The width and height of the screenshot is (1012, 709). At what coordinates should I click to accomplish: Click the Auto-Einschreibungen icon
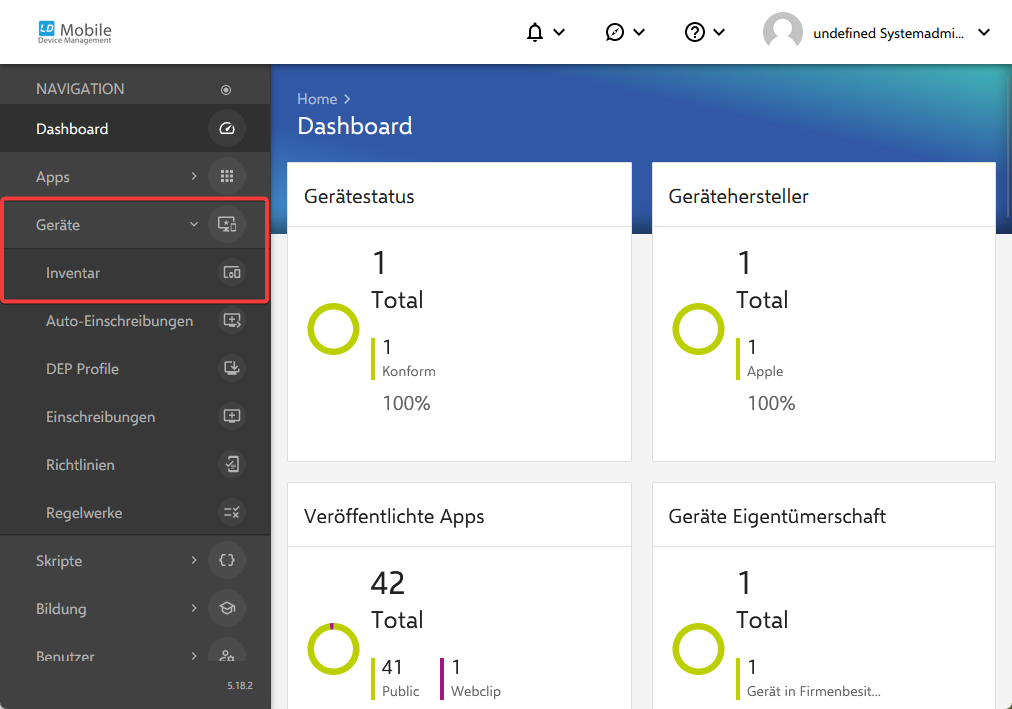231,321
